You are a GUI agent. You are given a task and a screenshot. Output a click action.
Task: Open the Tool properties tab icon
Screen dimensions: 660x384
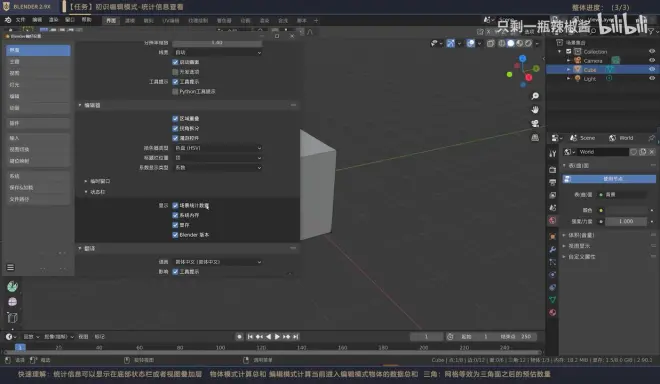coord(553,154)
